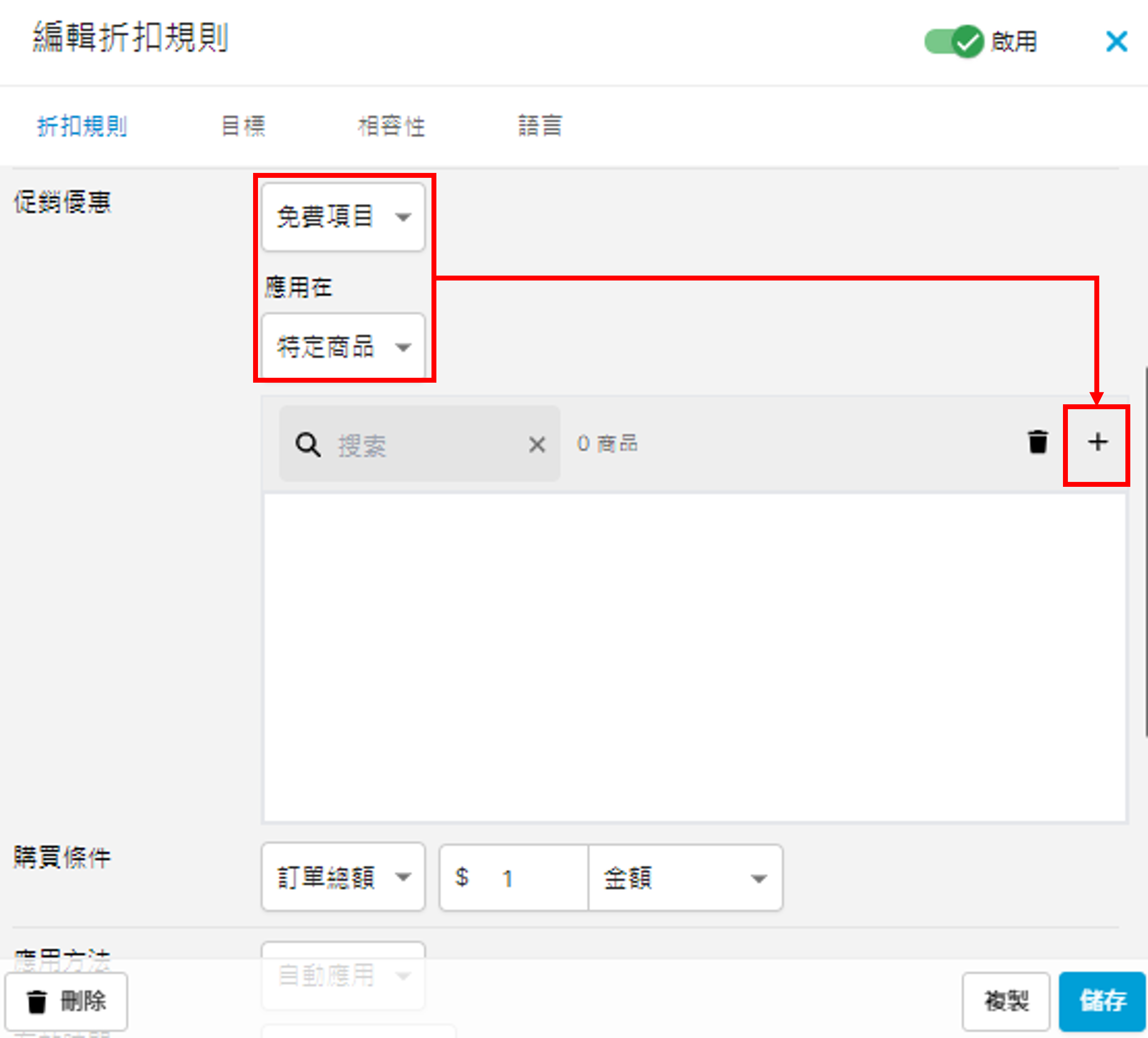Click the 複製 duplicate button
1148x1038 pixels.
1005,1001
